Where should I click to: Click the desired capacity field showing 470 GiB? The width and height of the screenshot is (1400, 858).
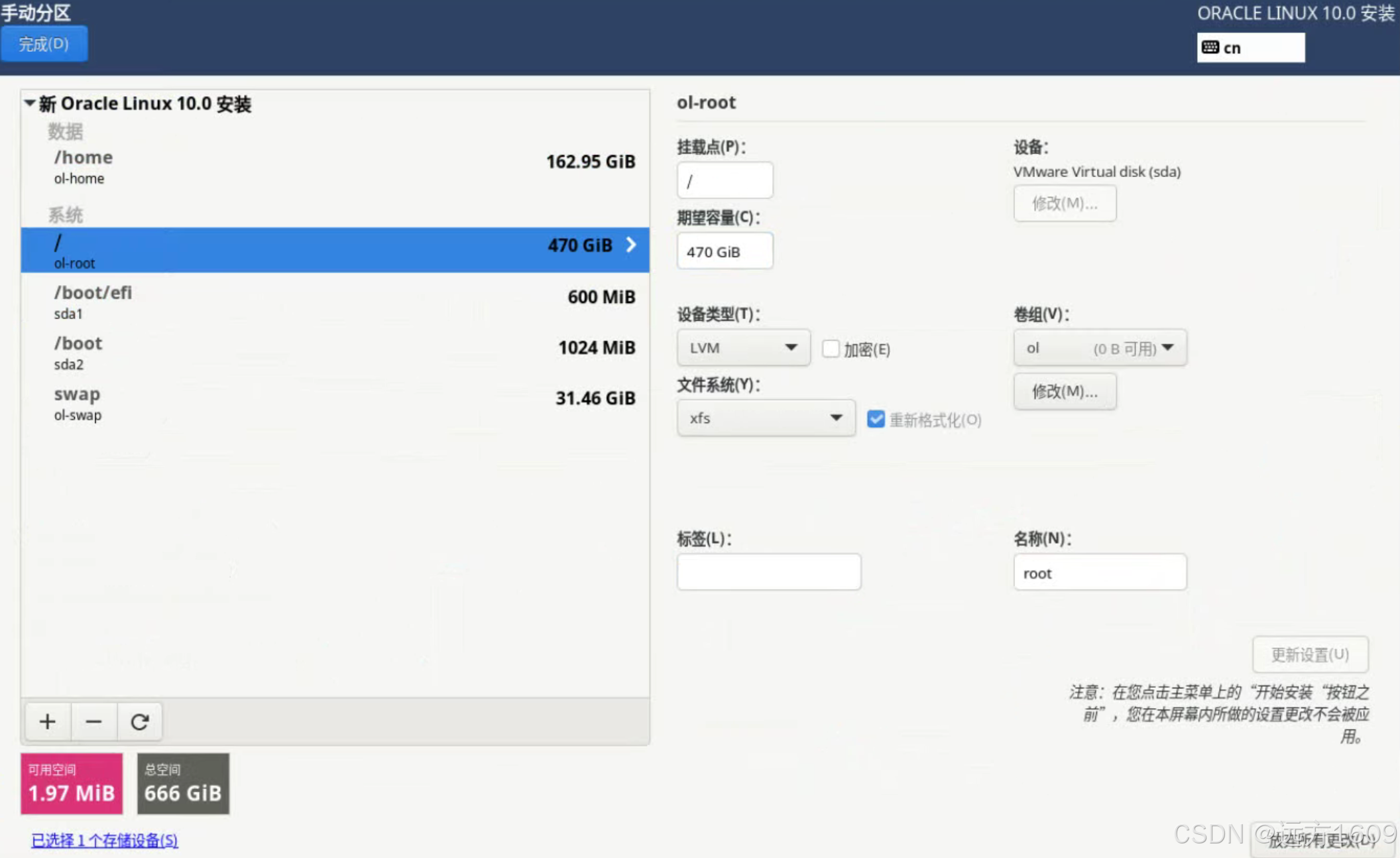[725, 251]
